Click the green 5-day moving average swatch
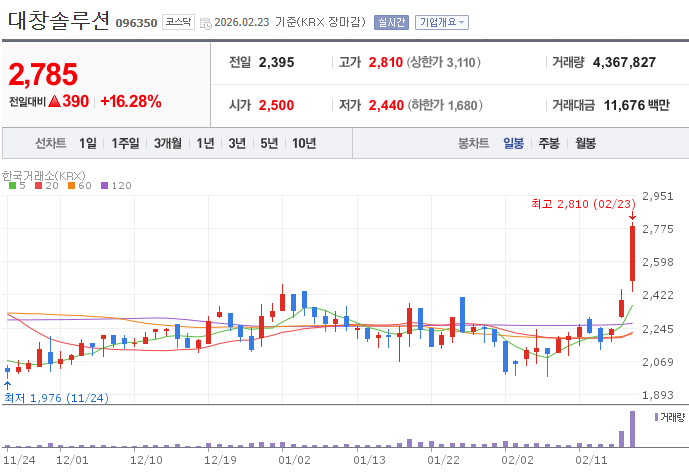The image size is (689, 472). coord(12,186)
